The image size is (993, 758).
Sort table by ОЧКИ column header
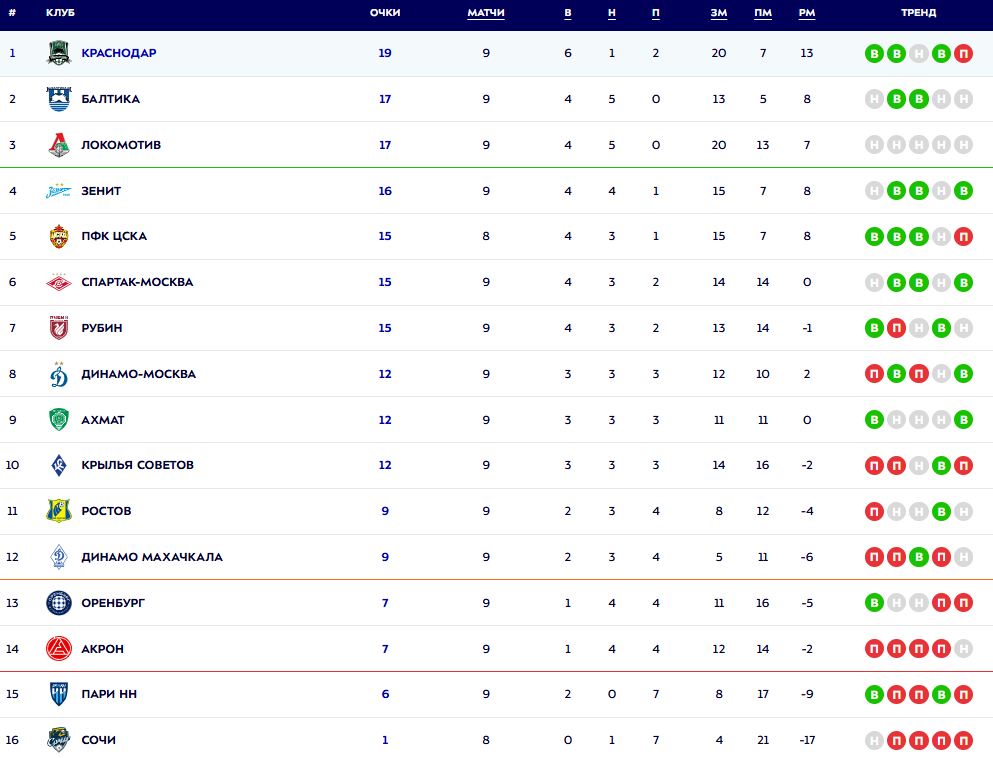click(385, 13)
